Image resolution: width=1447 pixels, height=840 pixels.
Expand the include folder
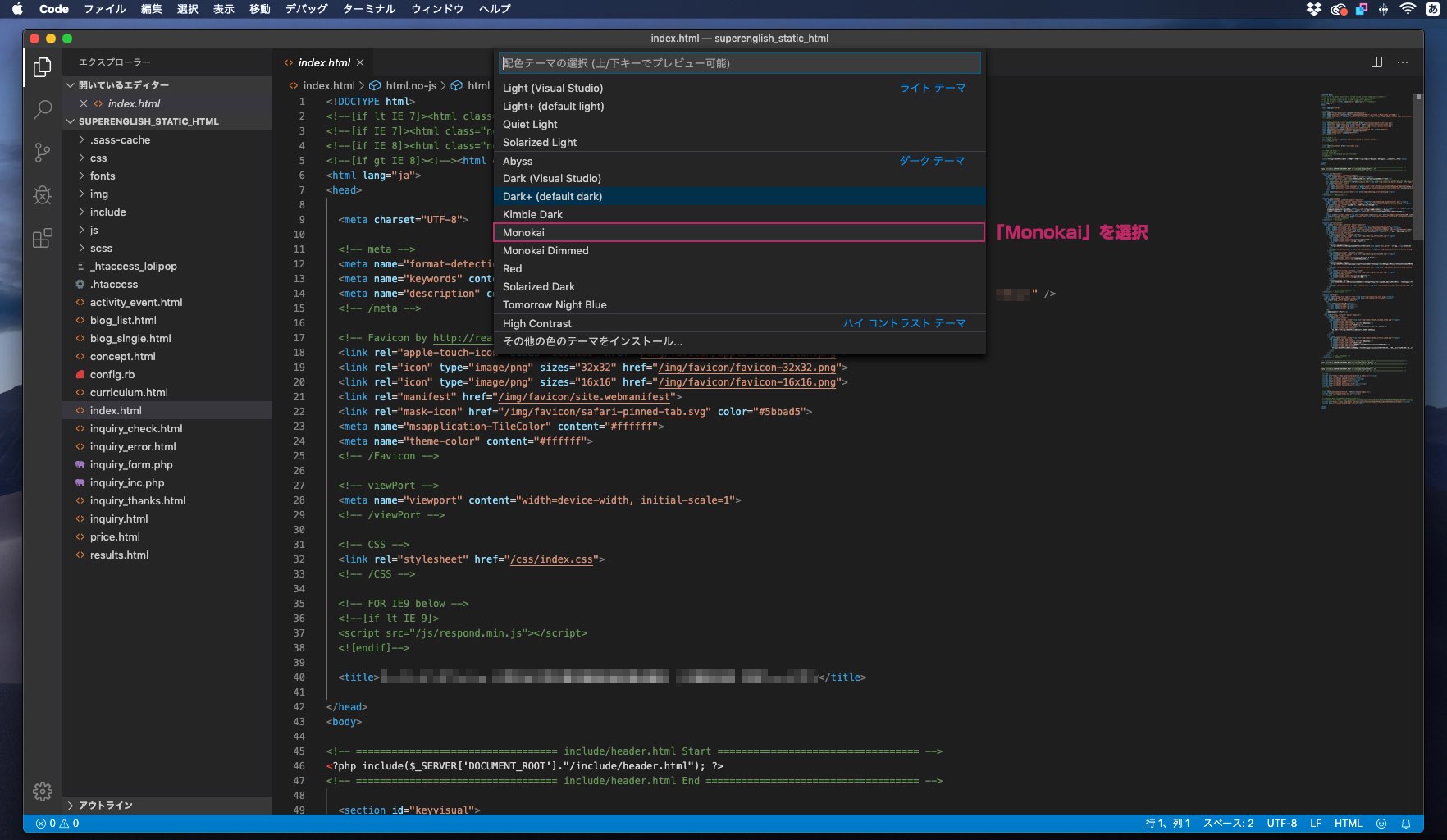pos(107,212)
